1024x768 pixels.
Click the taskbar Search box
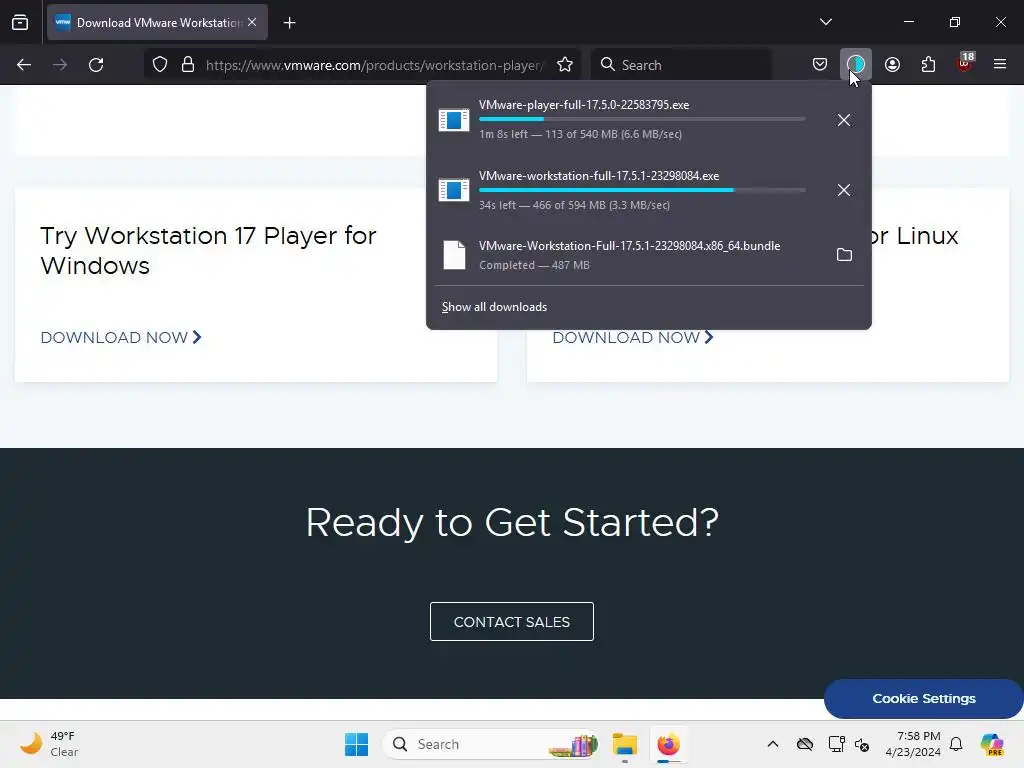click(491, 744)
